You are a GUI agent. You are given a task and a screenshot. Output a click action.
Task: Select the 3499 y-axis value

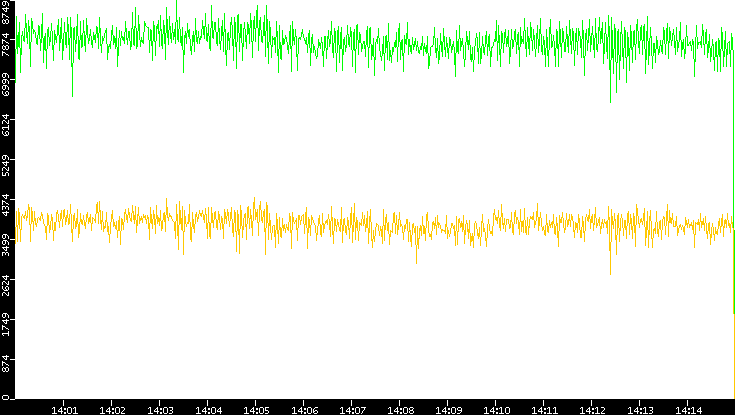(x=6, y=245)
